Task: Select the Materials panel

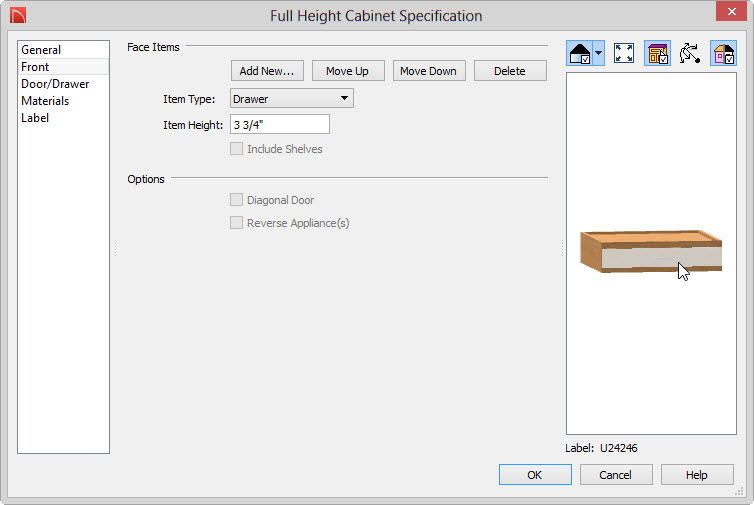Action: [45, 101]
